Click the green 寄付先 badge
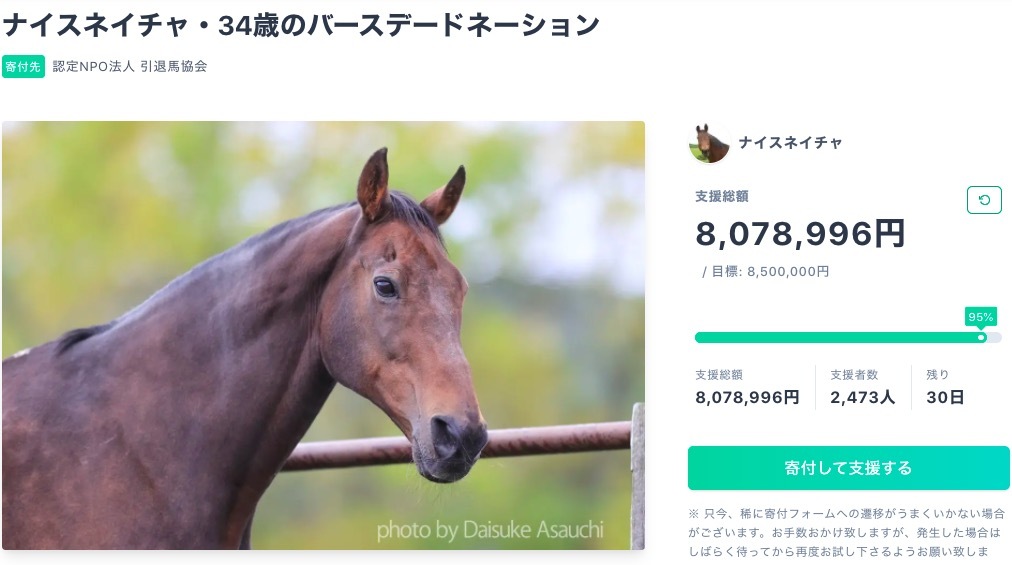Viewport: 1012px width, 565px height. [23, 67]
